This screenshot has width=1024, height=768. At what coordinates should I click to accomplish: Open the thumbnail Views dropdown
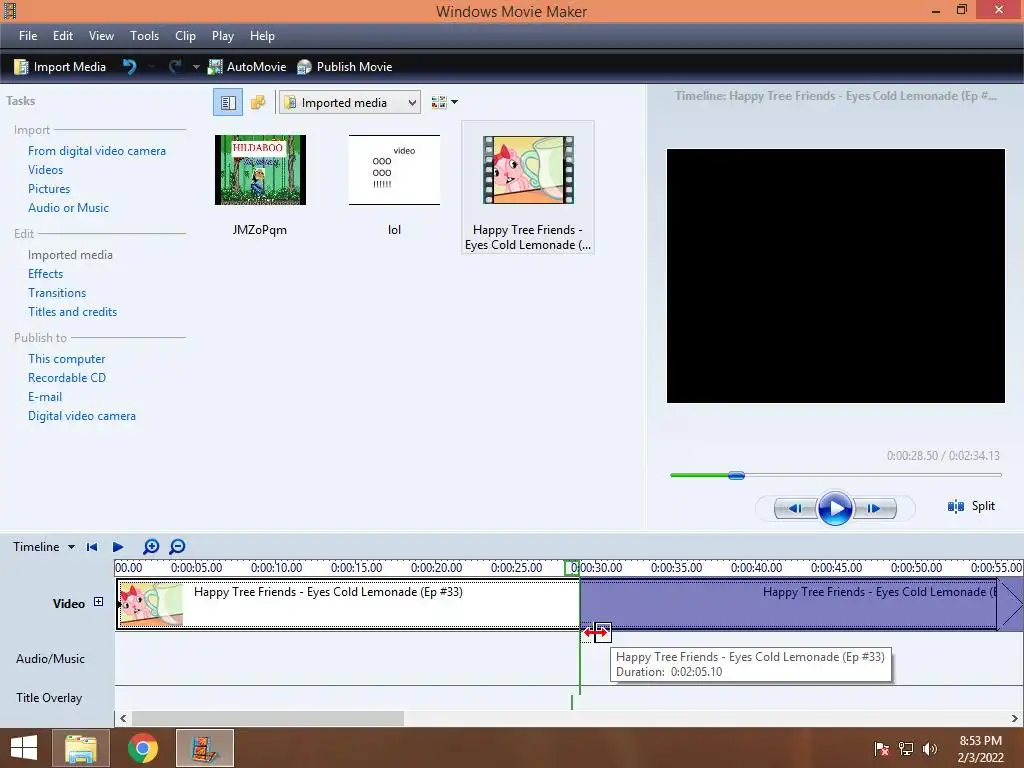point(445,103)
